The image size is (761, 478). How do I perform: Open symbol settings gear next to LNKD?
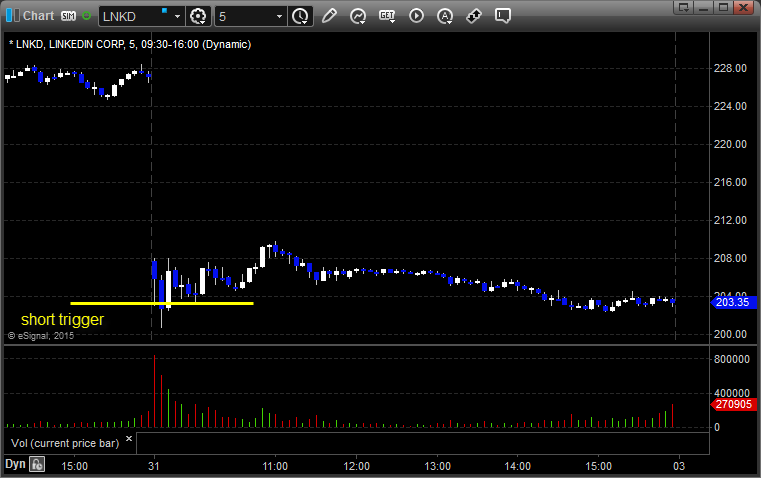pos(198,16)
